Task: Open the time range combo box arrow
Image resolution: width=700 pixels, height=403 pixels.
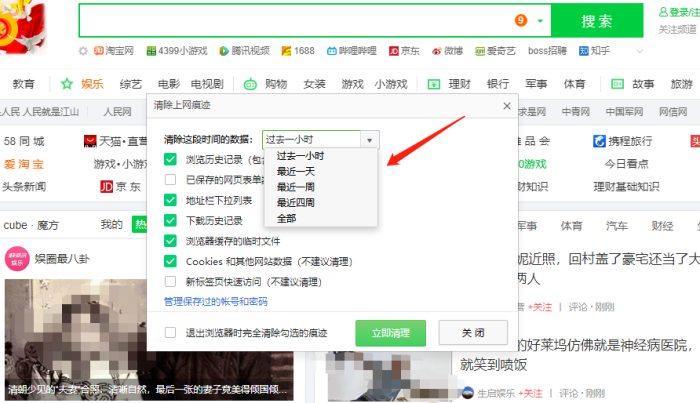Action: tap(370, 140)
